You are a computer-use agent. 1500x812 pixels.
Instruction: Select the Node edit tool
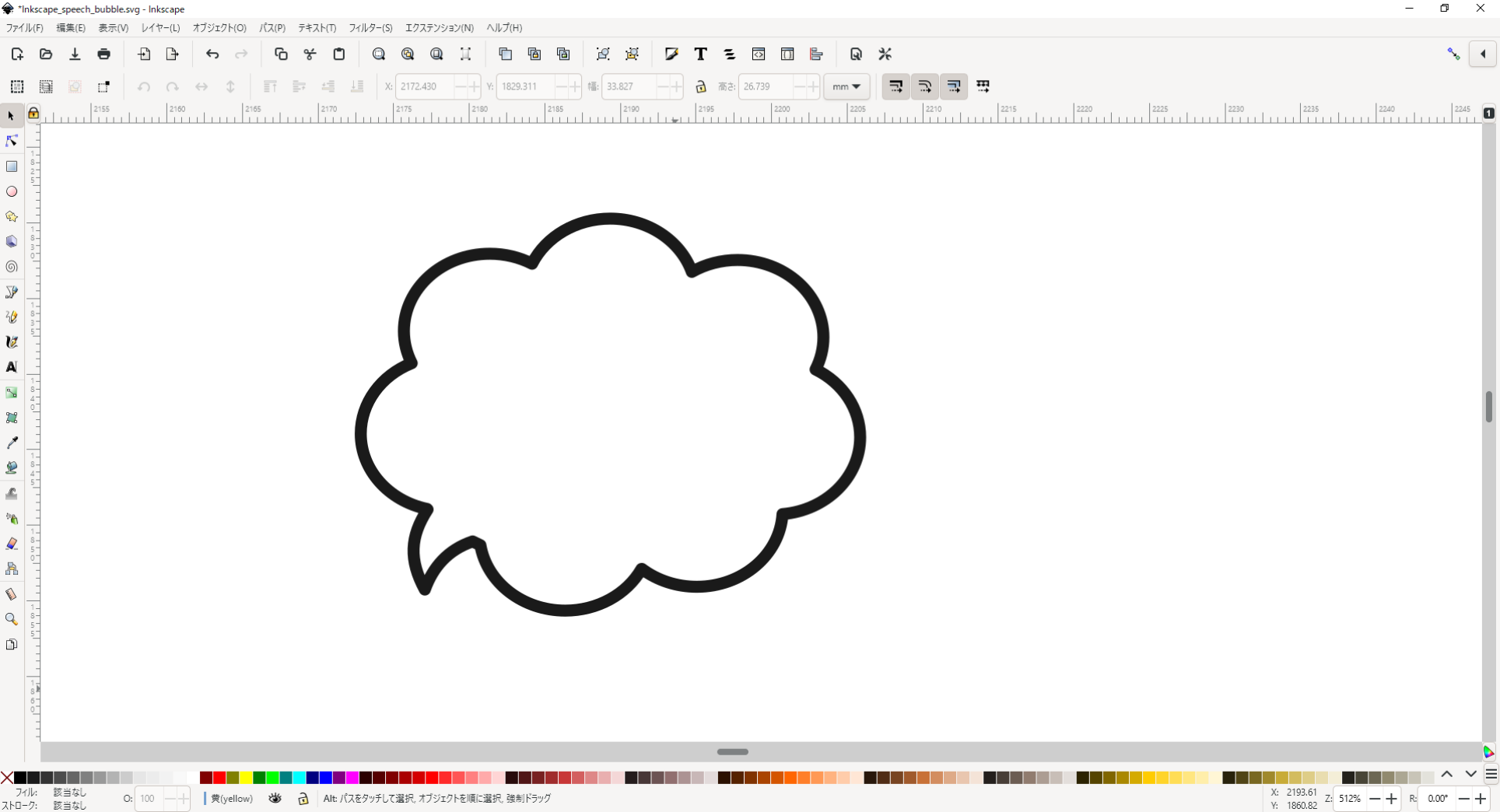tap(12, 141)
